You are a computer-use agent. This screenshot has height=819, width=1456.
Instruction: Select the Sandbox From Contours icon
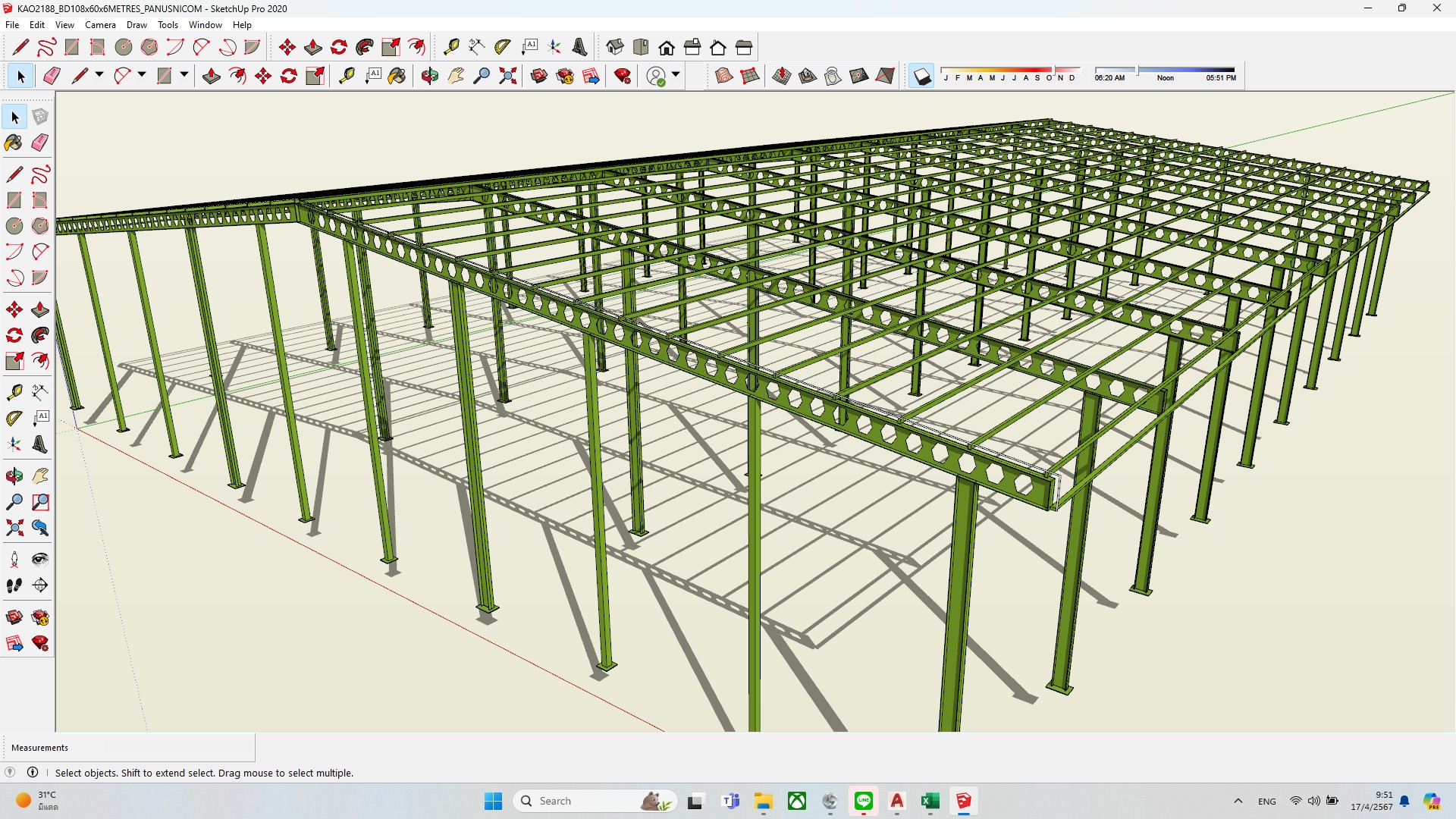point(723,76)
